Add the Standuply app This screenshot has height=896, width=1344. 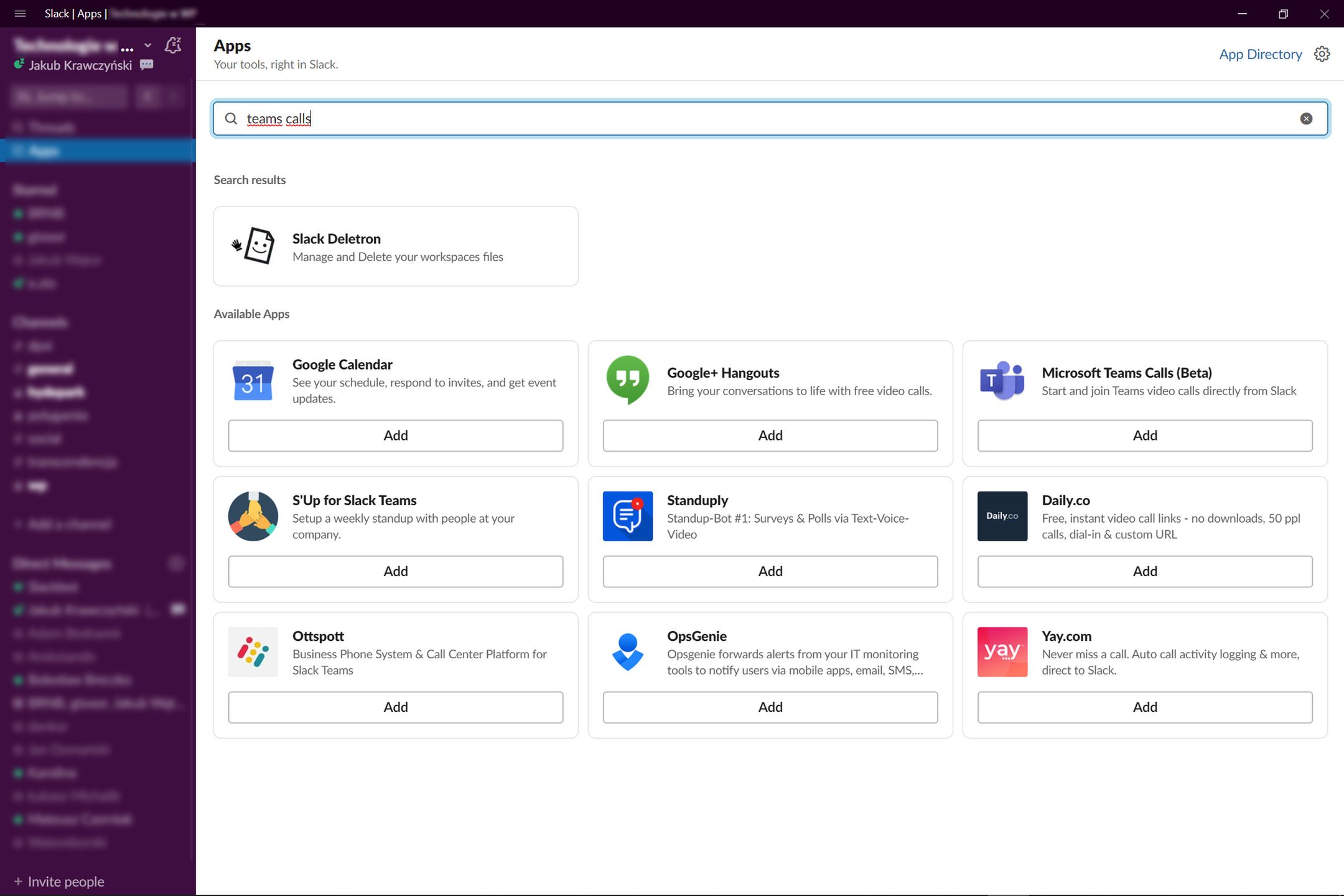pos(770,571)
